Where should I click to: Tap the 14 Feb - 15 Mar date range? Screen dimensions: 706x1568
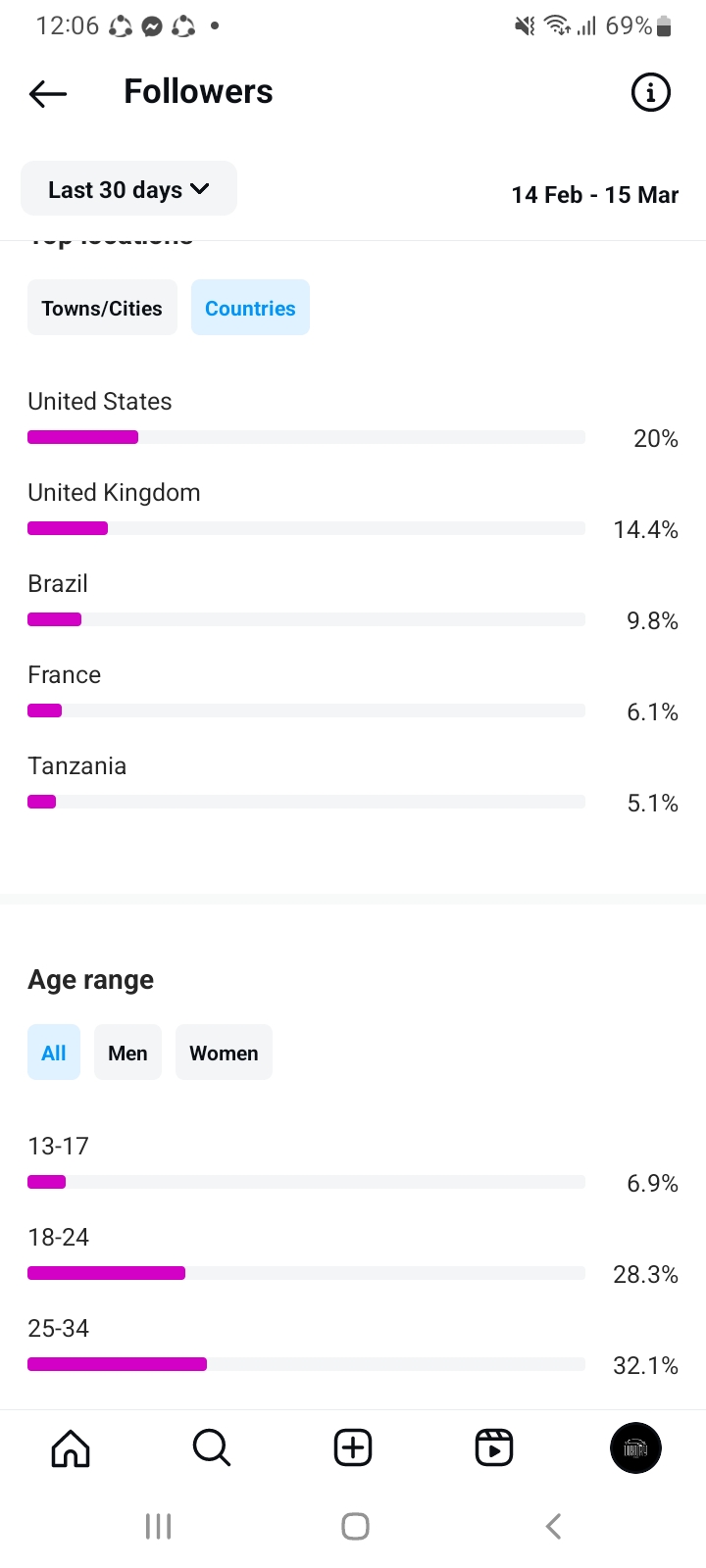[x=594, y=195]
